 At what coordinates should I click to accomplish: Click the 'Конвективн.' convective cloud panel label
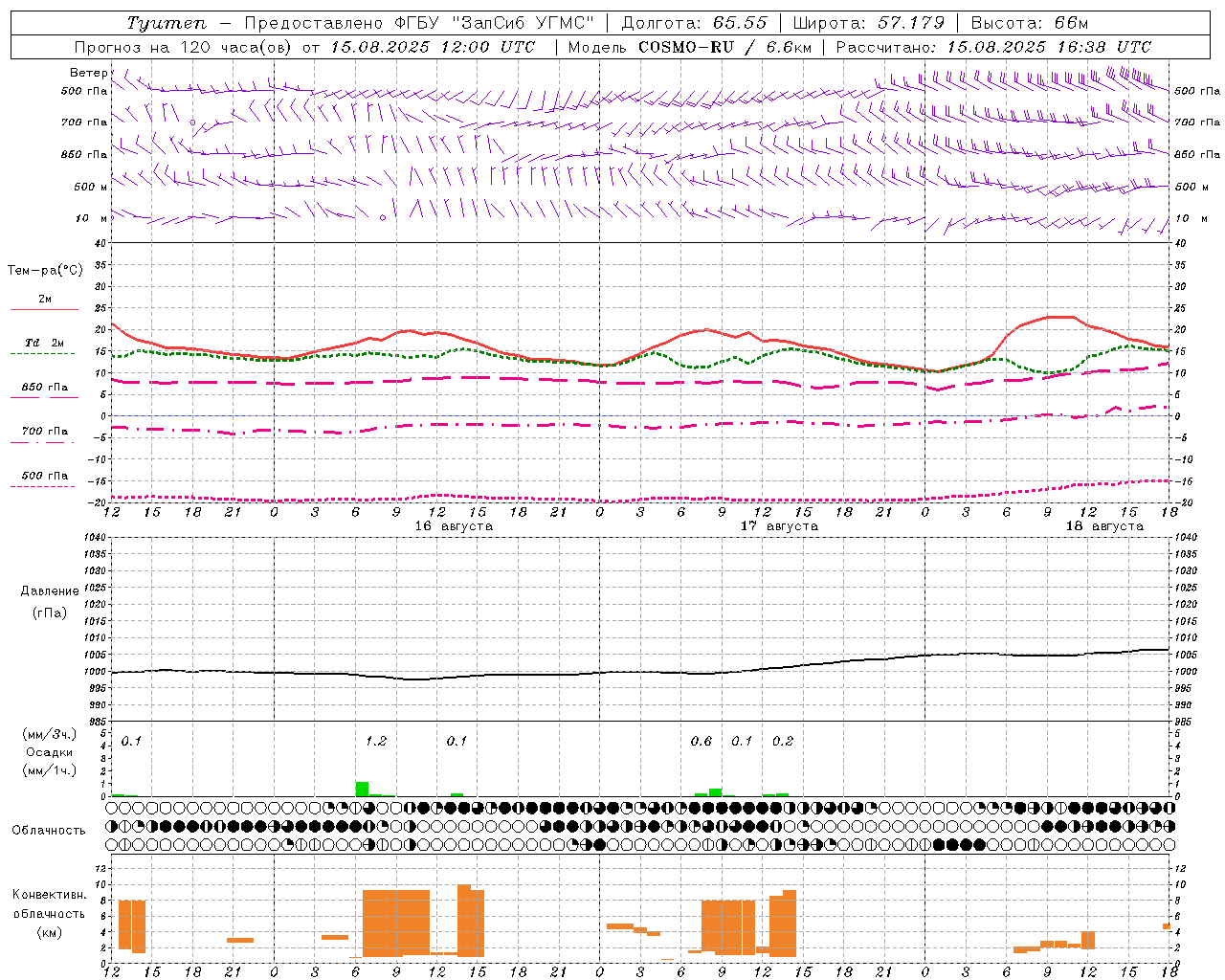coord(49,895)
